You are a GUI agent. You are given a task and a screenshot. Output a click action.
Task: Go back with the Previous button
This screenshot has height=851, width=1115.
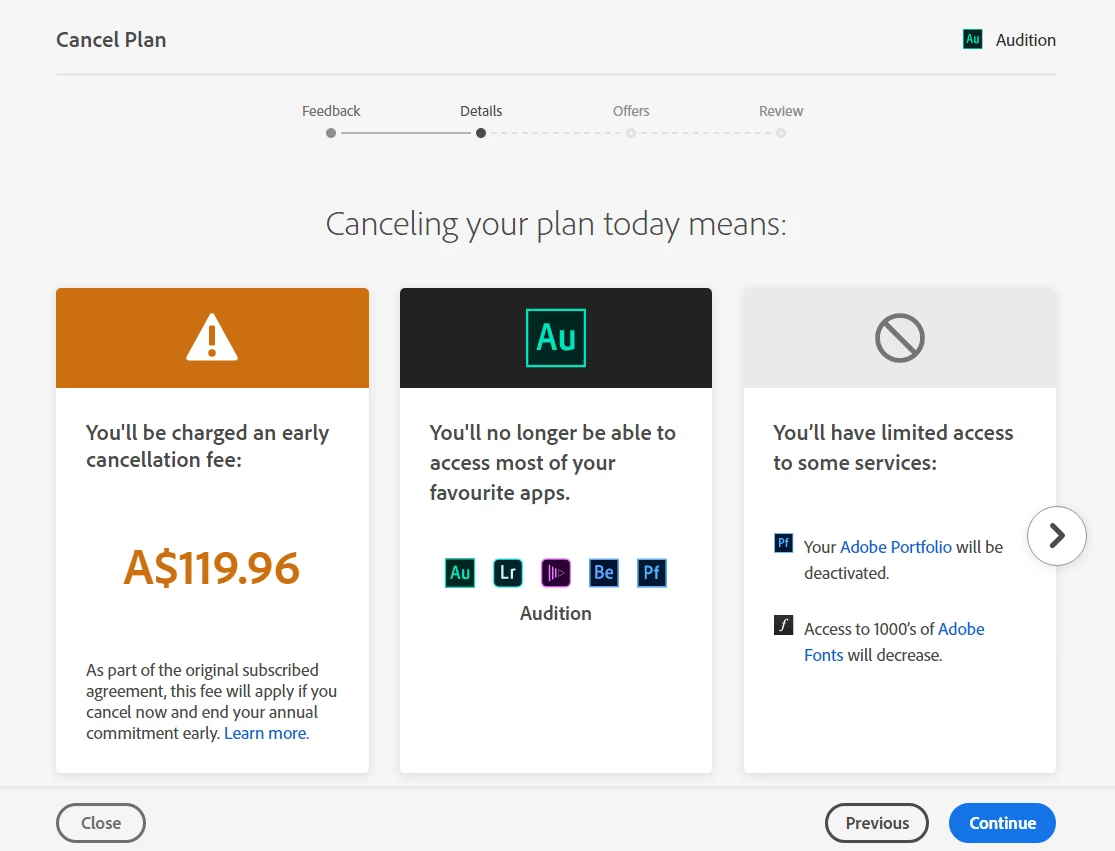pos(877,823)
